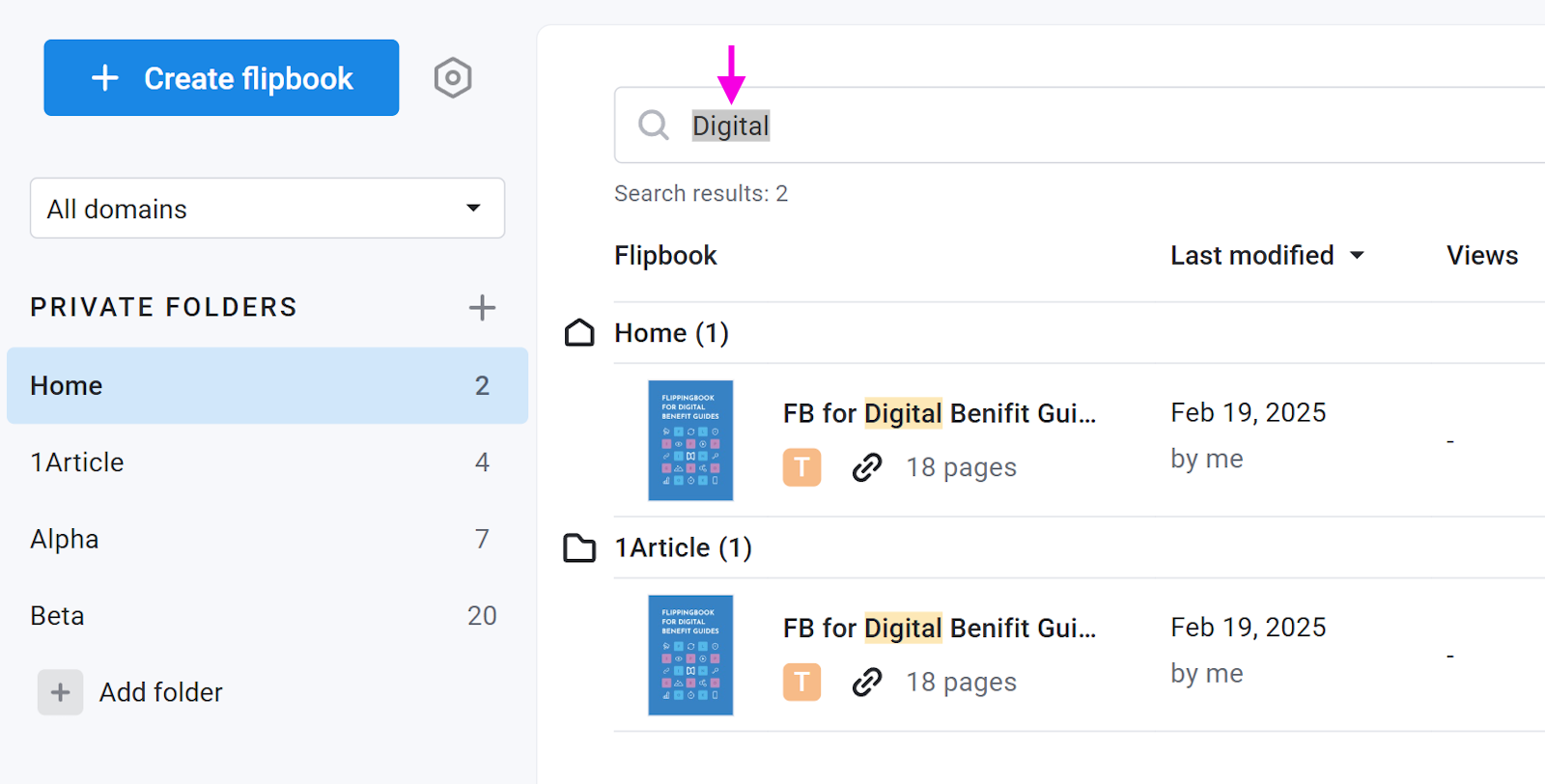The image size is (1545, 784).
Task: Add a private folder with the plus icon
Action: [x=482, y=308]
